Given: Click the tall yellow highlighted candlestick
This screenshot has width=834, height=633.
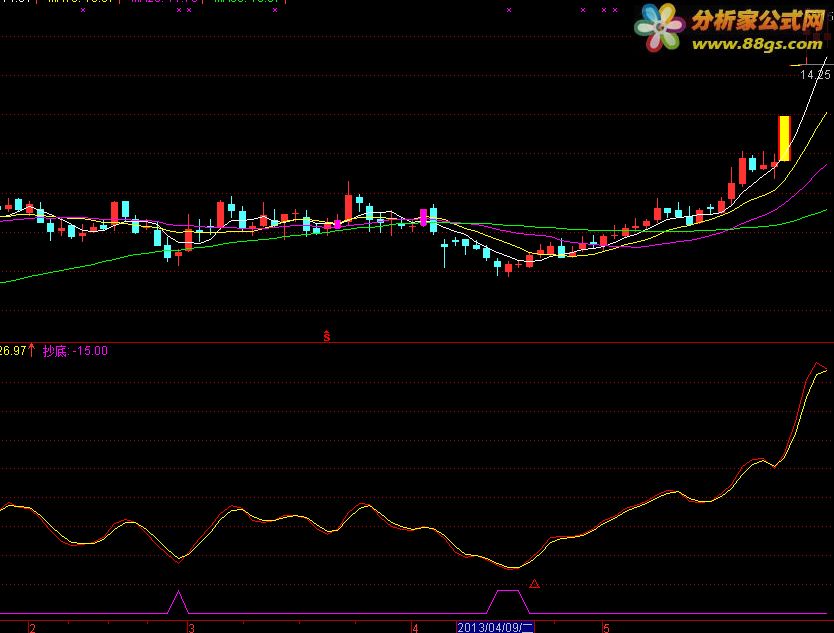Looking at the screenshot, I should [785, 138].
